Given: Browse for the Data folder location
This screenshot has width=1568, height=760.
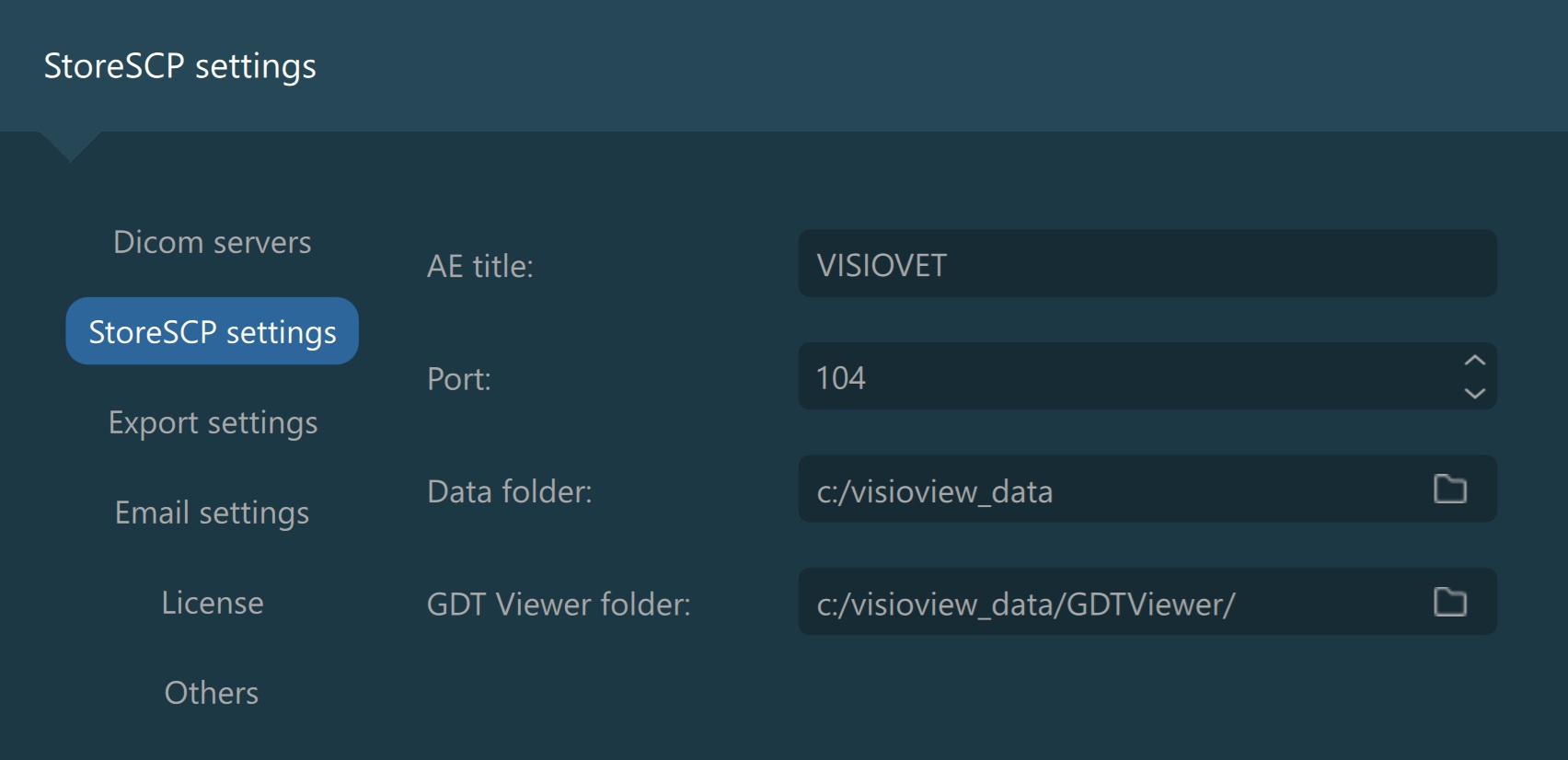Looking at the screenshot, I should (1449, 489).
